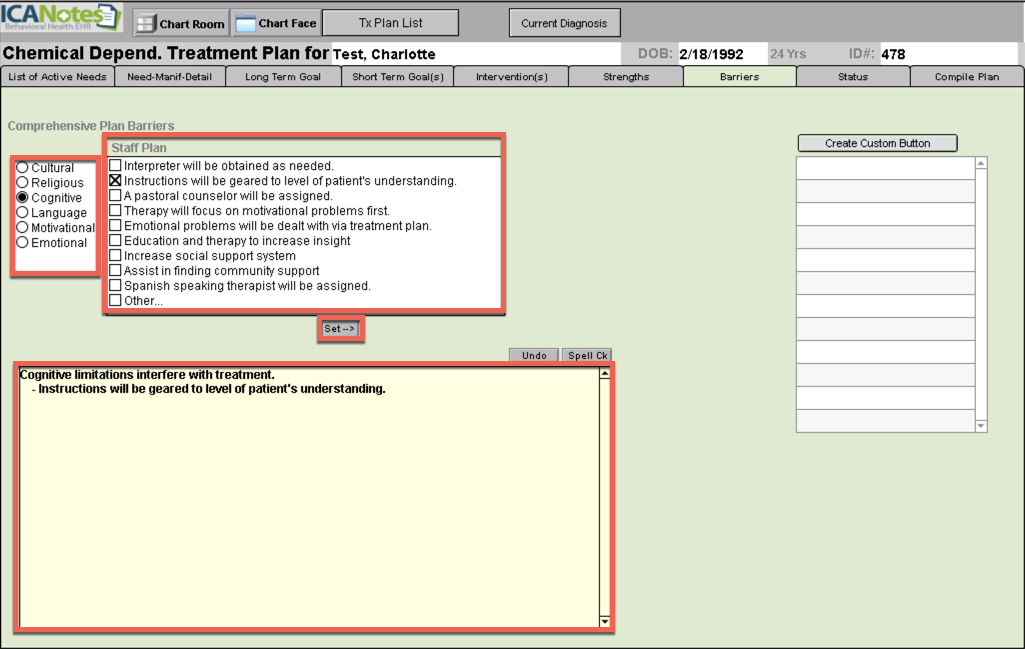Image resolution: width=1025 pixels, height=649 pixels.
Task: Select the Emotional barrier option
Action: 22,243
